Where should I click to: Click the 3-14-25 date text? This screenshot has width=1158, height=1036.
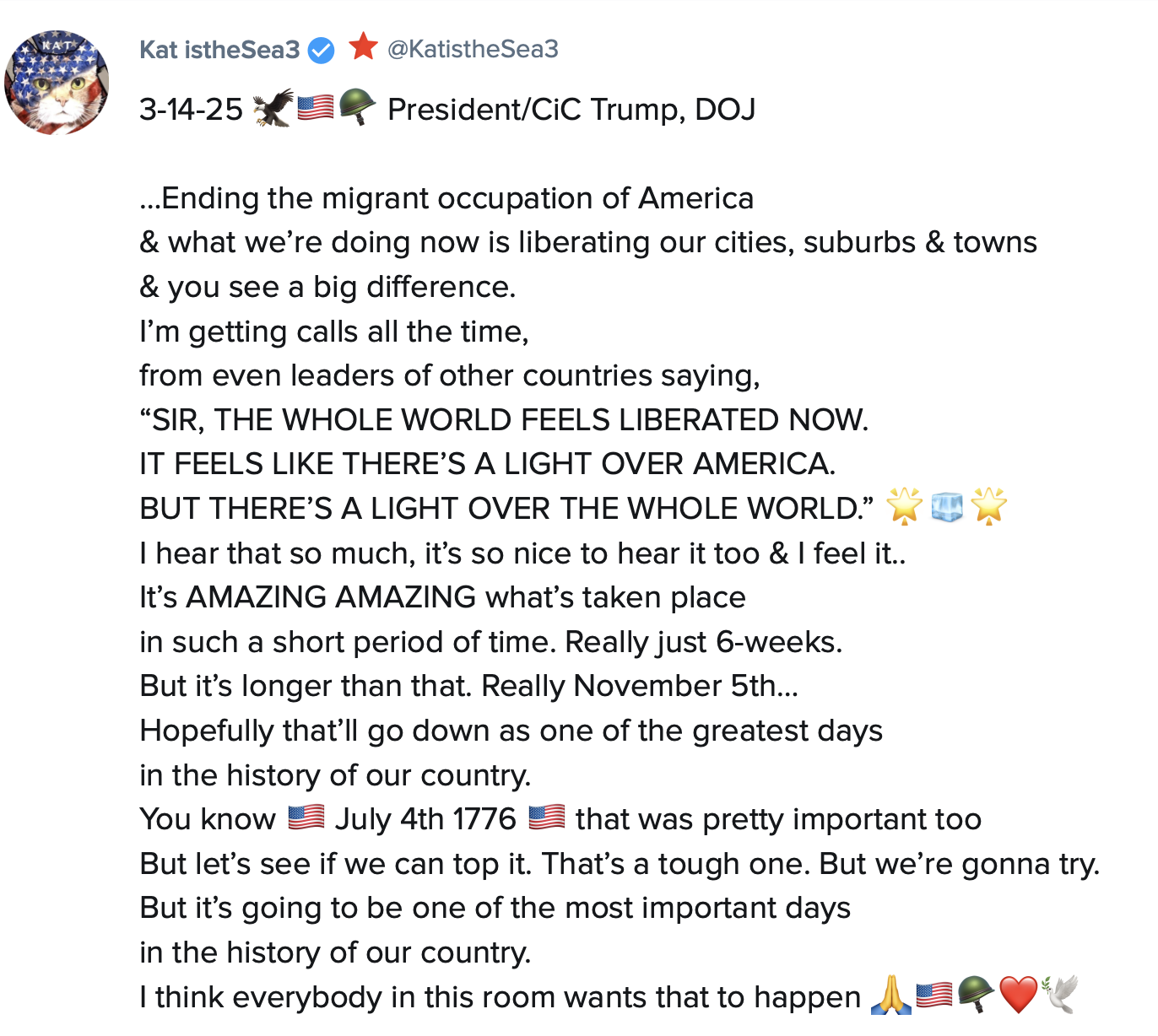(x=191, y=110)
